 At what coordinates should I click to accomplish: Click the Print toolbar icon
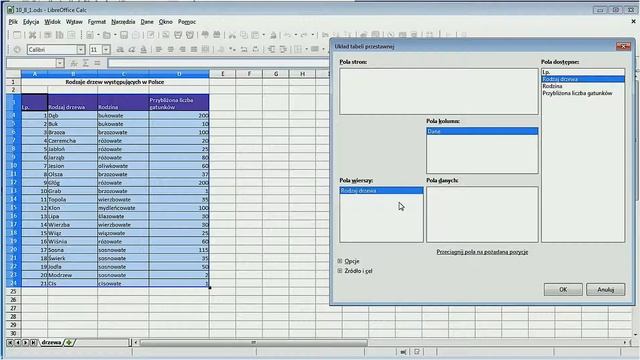point(178,36)
